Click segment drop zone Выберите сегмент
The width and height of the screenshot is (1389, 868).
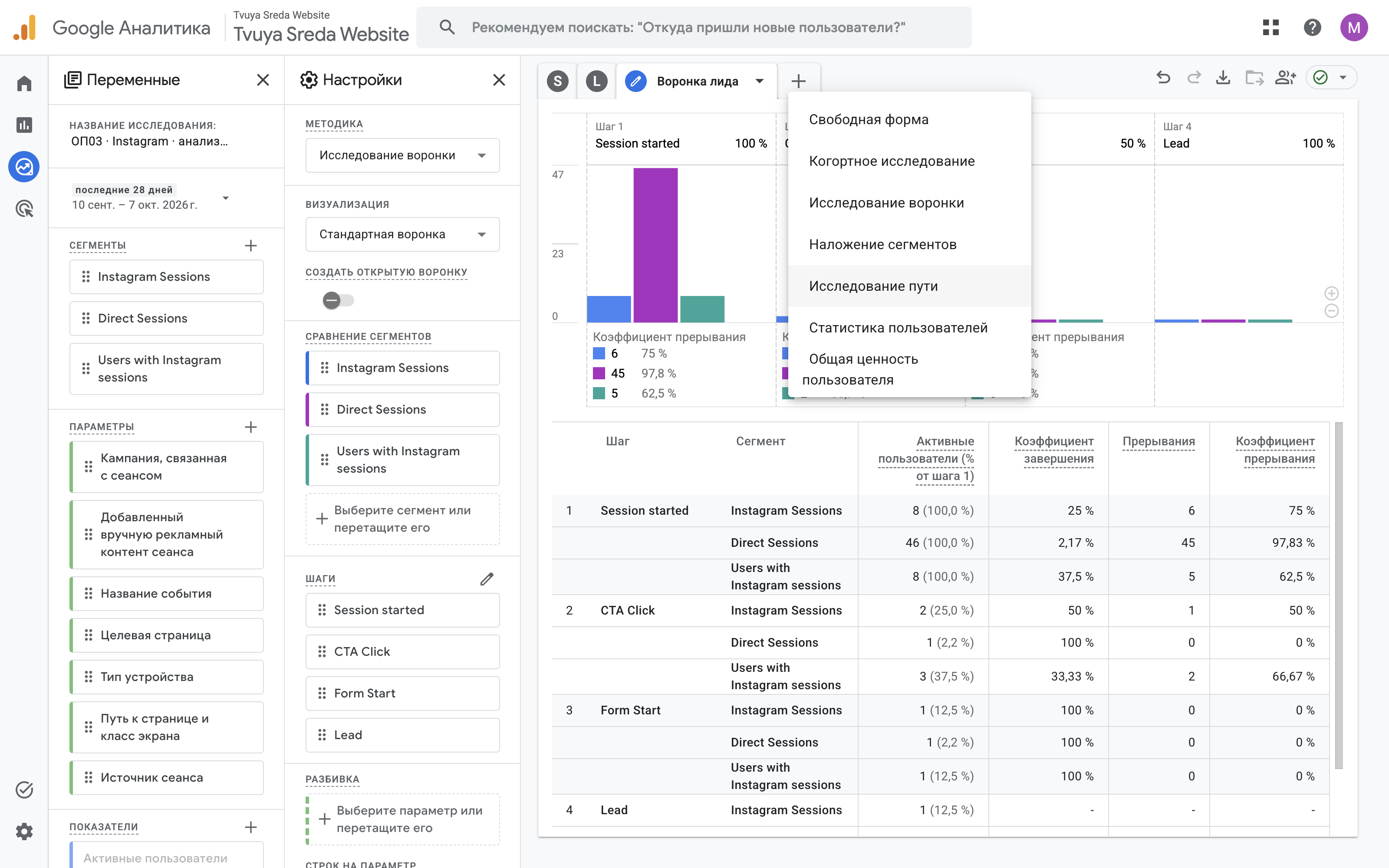click(402, 519)
